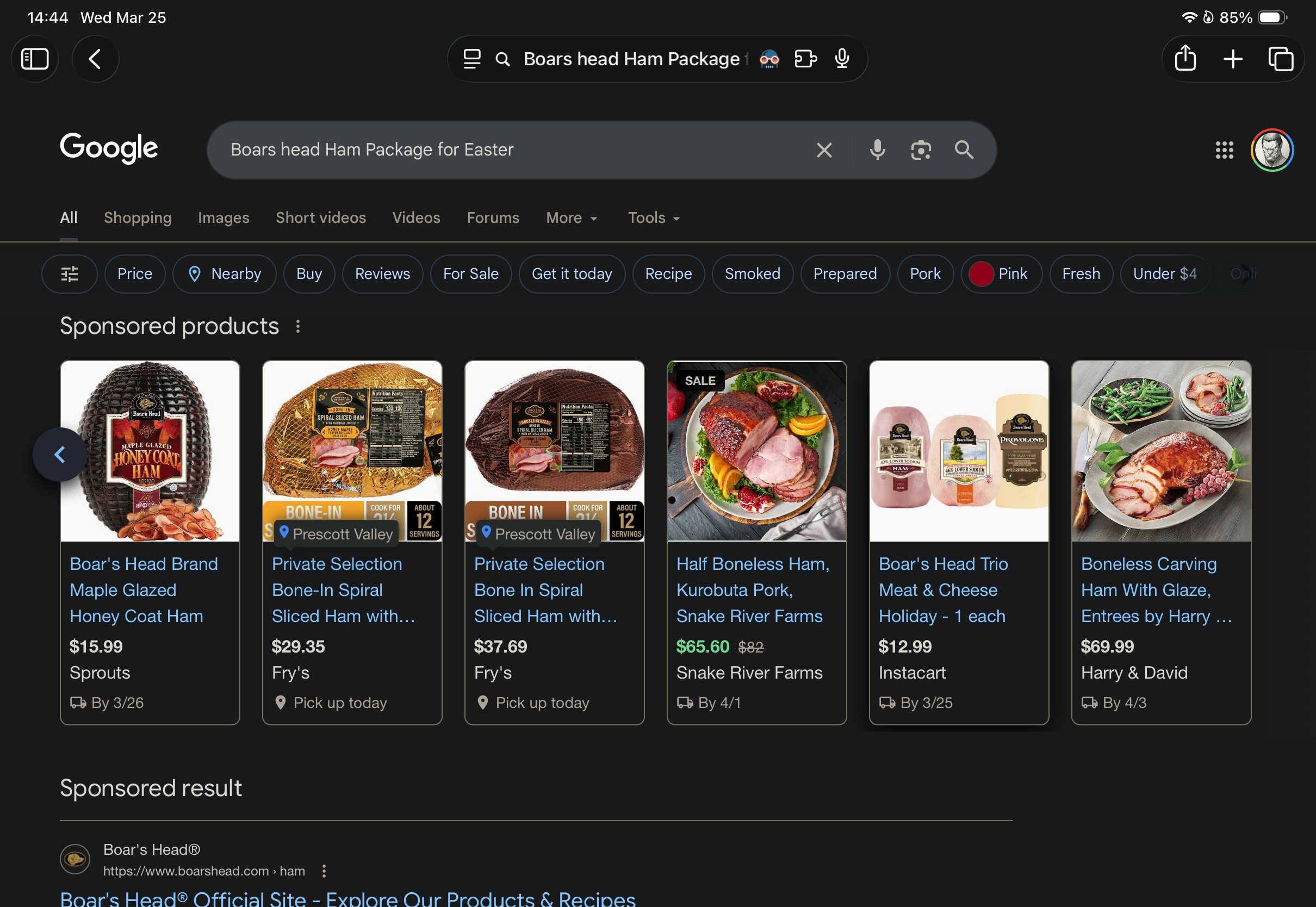Tap the private browsing mask icon
Screen dimensions: 1316x907
[769, 59]
